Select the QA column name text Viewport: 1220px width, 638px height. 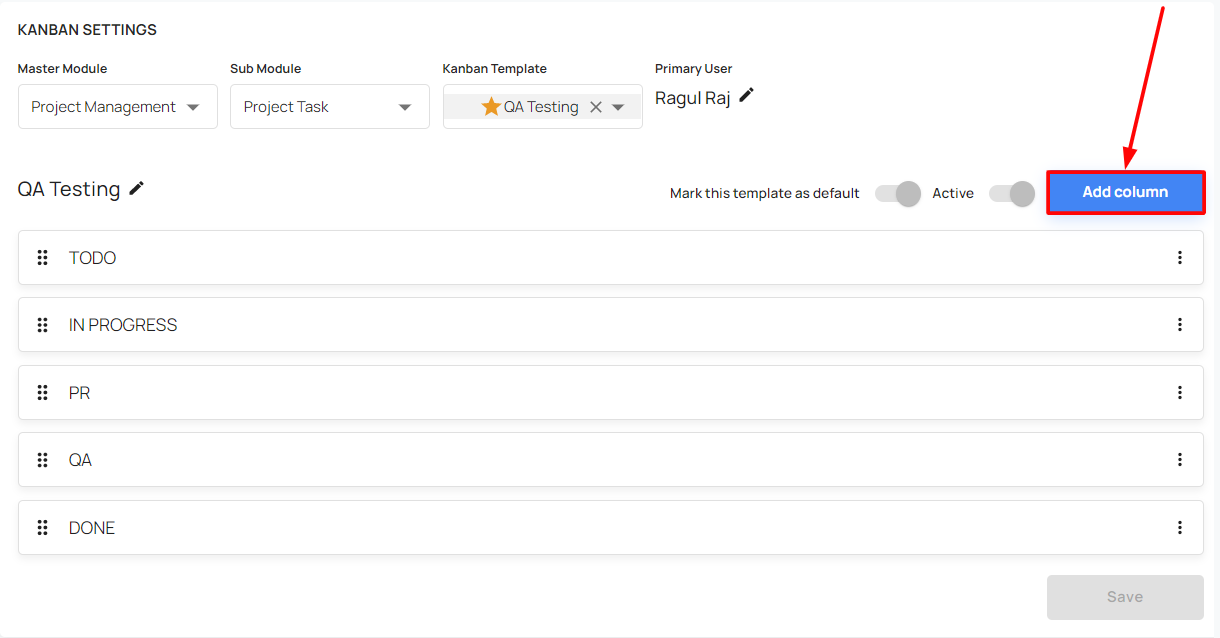[80, 460]
